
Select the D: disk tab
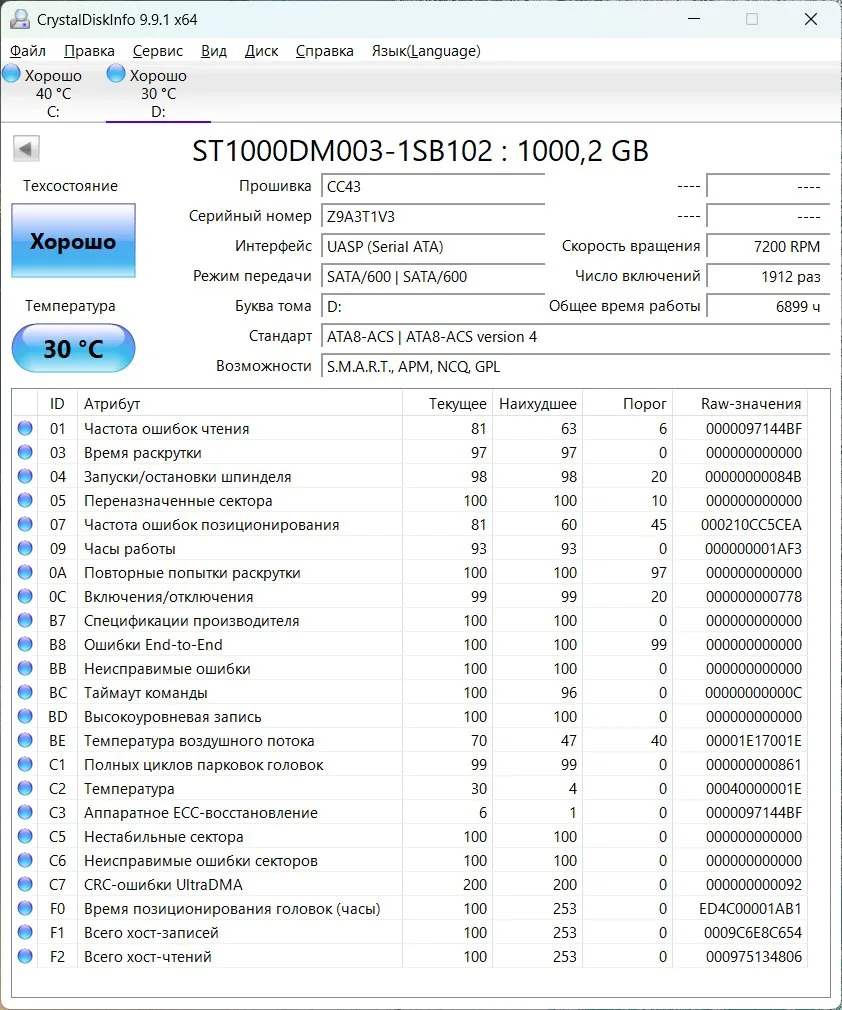158,93
